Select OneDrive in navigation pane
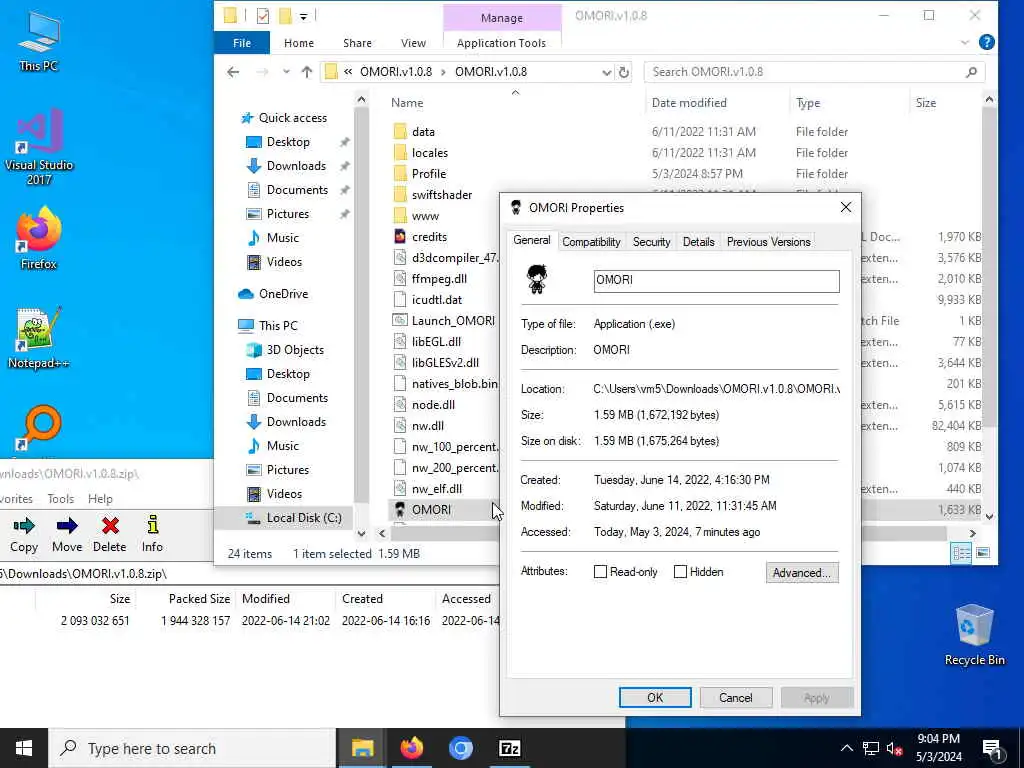This screenshot has width=1024, height=768. pos(283,294)
